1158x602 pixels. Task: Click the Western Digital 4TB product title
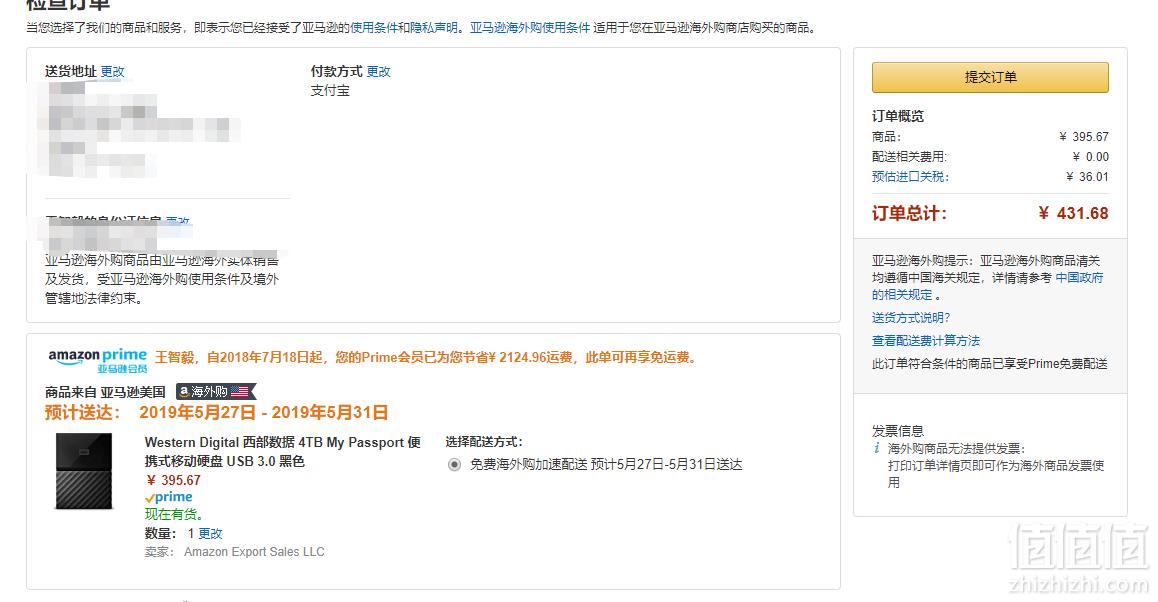click(x=282, y=451)
